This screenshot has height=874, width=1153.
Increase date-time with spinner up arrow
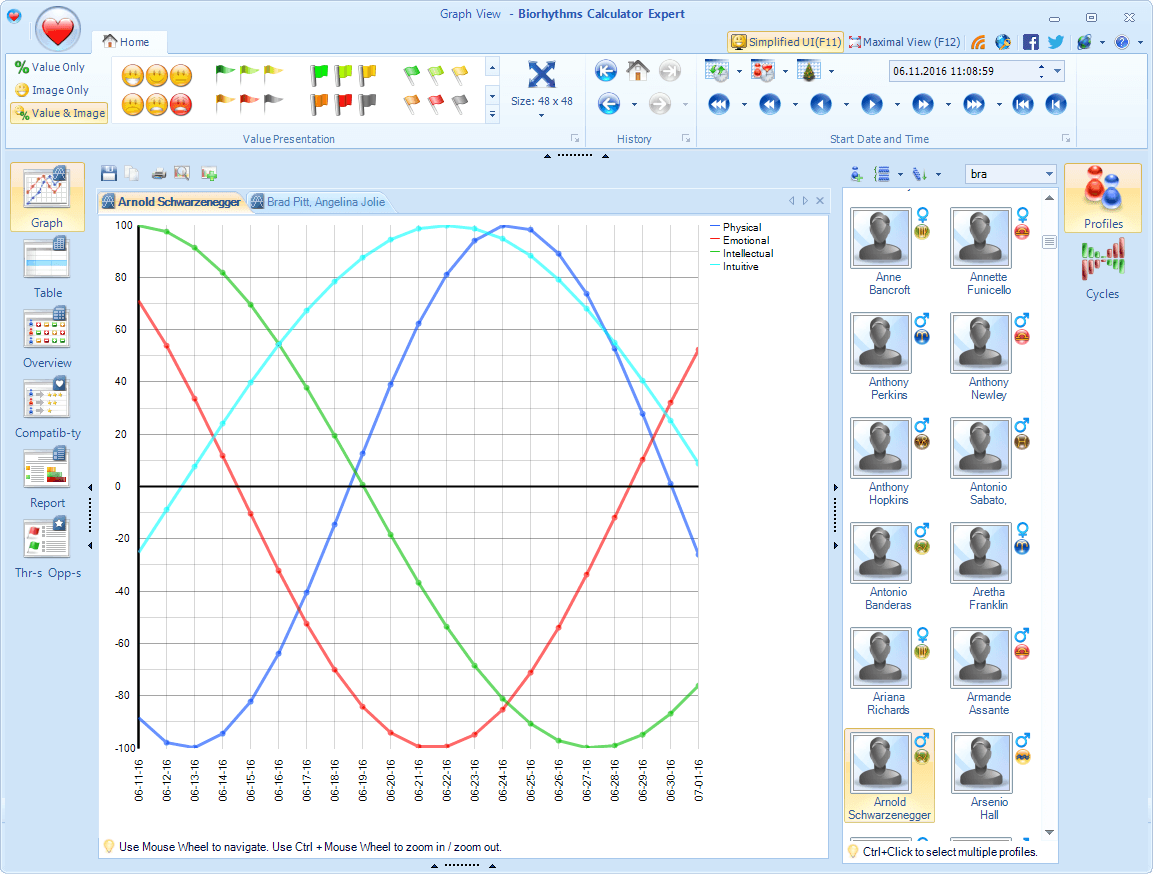1041,67
